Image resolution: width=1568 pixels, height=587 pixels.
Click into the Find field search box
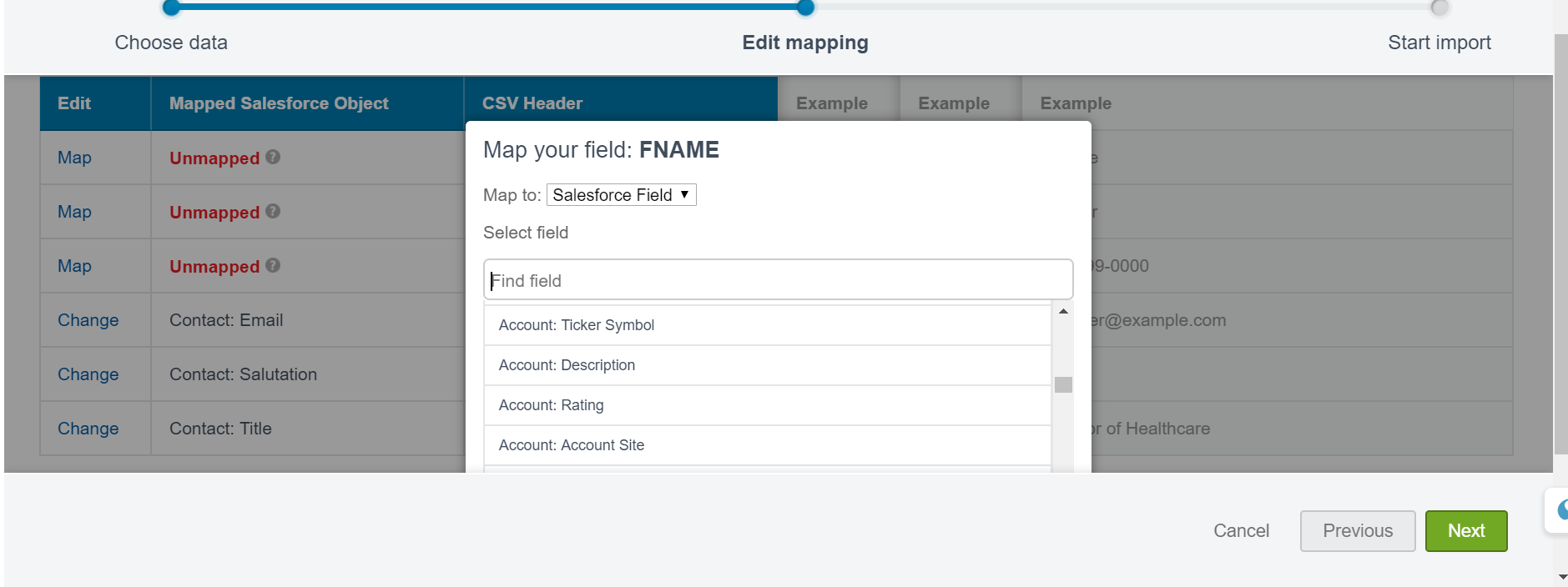click(x=778, y=280)
